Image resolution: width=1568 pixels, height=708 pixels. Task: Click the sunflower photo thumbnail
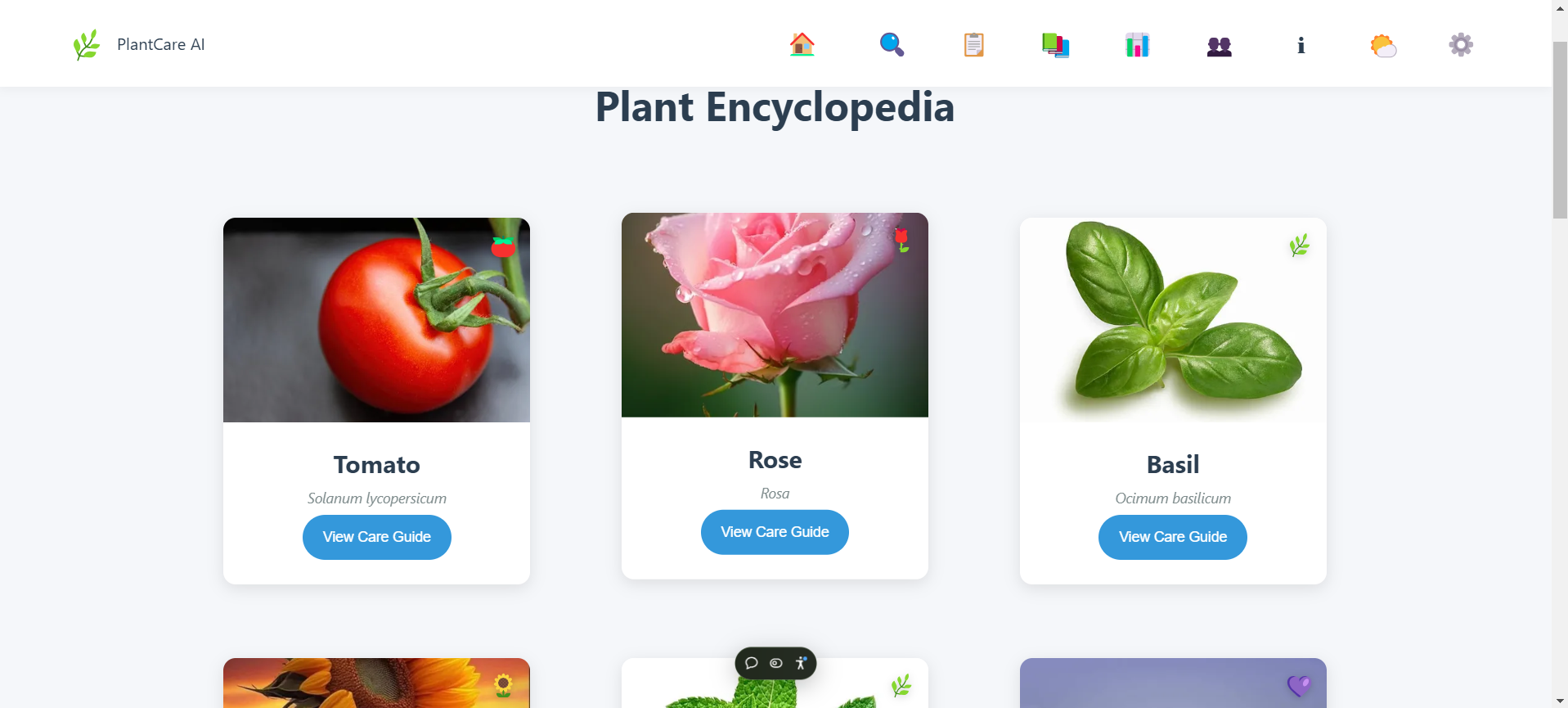tap(376, 683)
